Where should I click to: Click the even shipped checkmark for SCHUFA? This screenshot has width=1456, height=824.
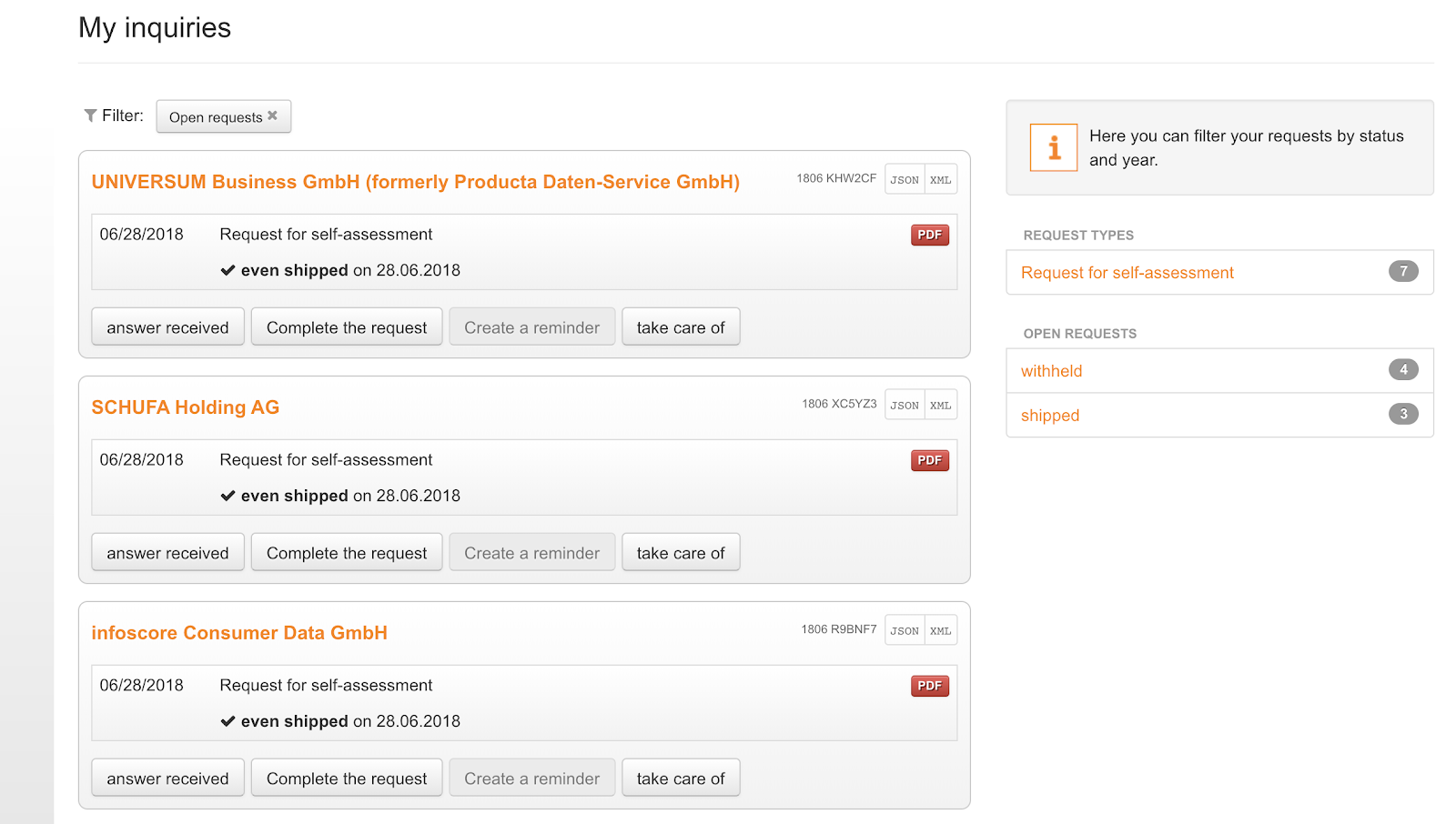pyautogui.click(x=227, y=496)
